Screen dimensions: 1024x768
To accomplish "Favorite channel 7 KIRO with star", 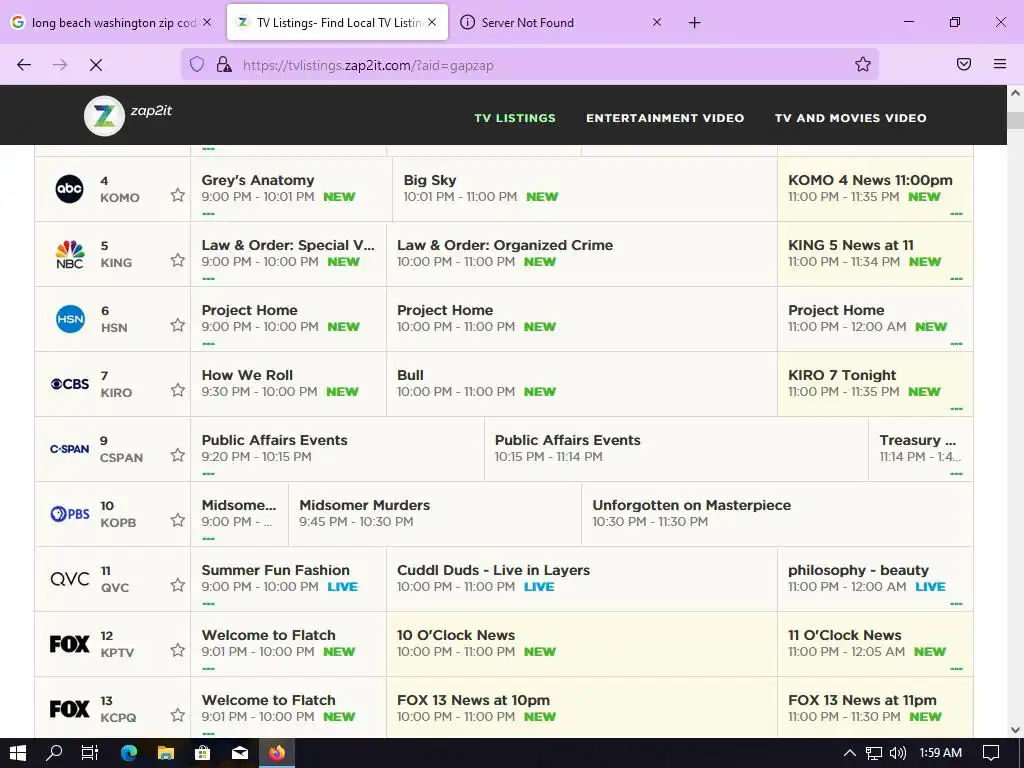I will click(178, 390).
